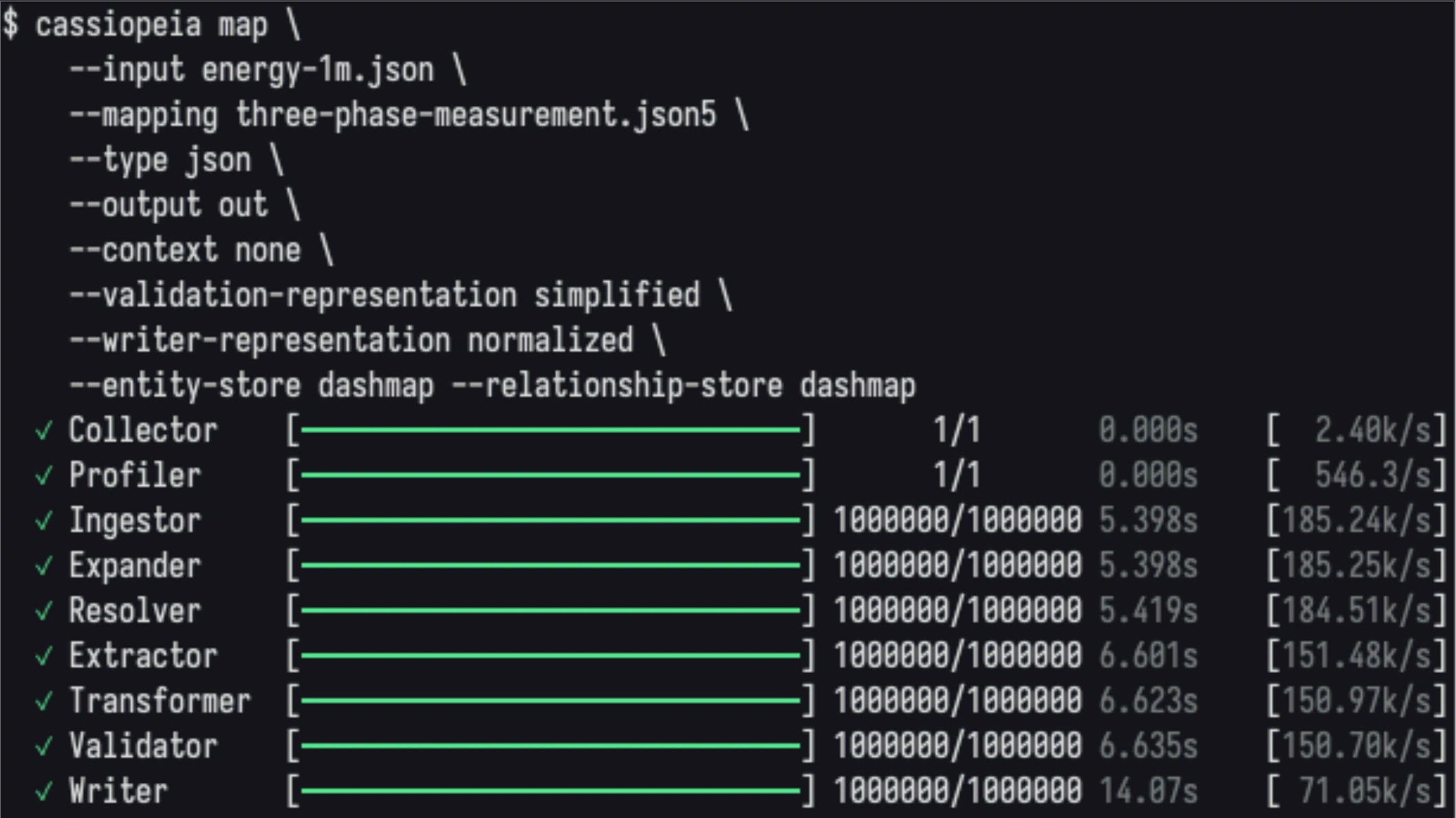Click the Writer row checkmark

click(44, 792)
